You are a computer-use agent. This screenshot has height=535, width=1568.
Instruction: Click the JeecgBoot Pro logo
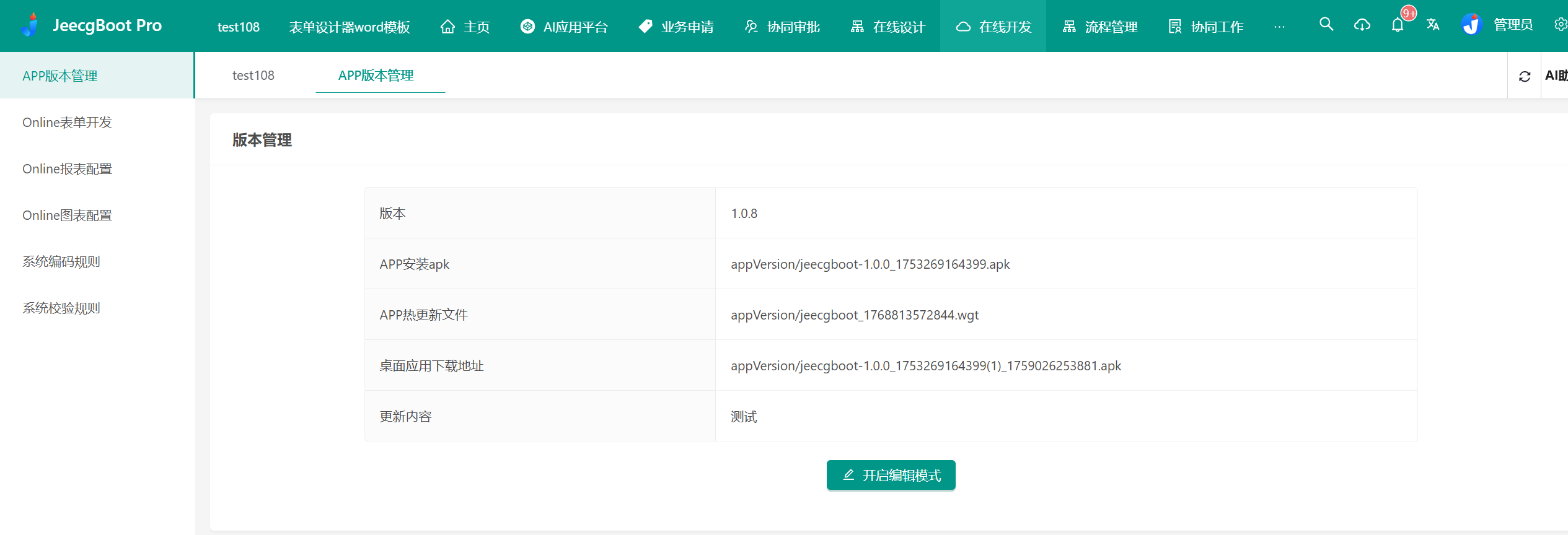pos(30,25)
